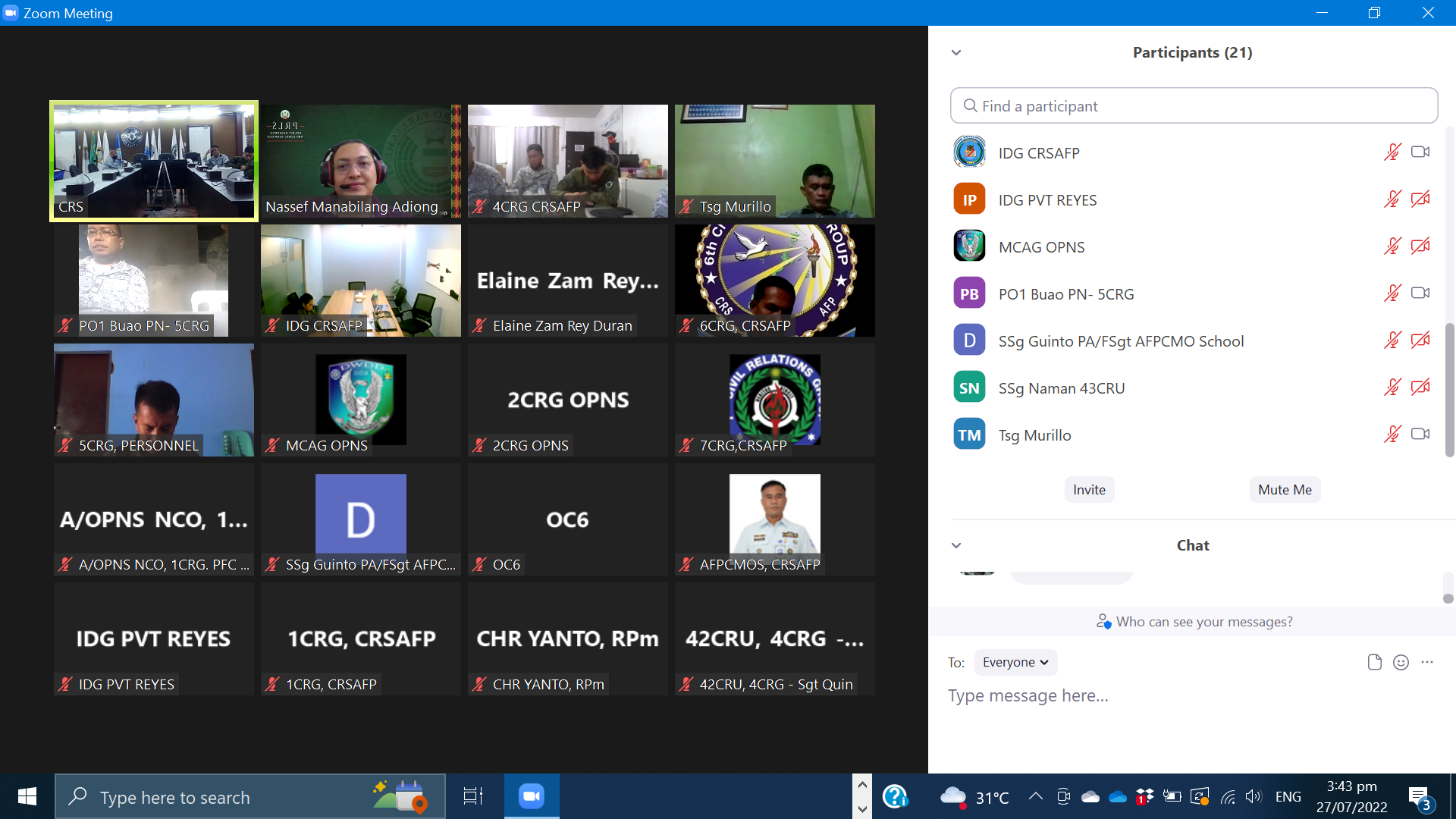The width and height of the screenshot is (1456, 819).
Task: Click the Zoom icon in taskbar
Action: point(532,796)
